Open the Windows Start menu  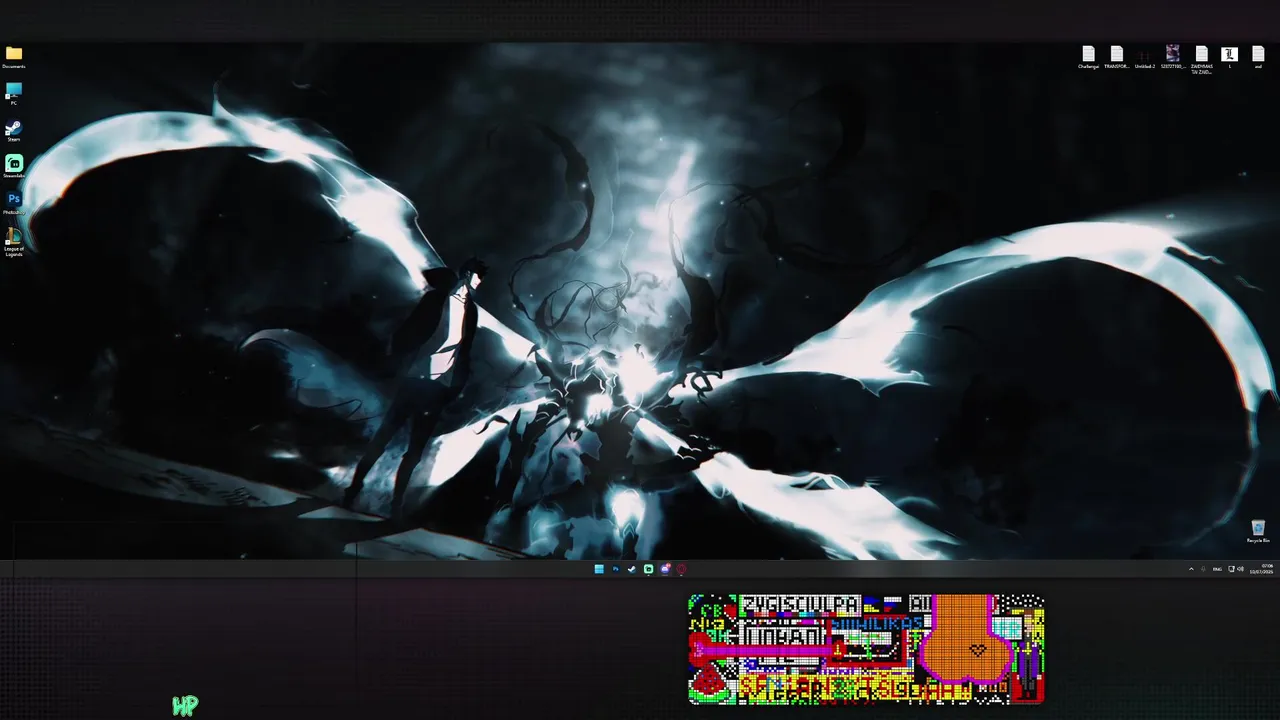point(599,569)
